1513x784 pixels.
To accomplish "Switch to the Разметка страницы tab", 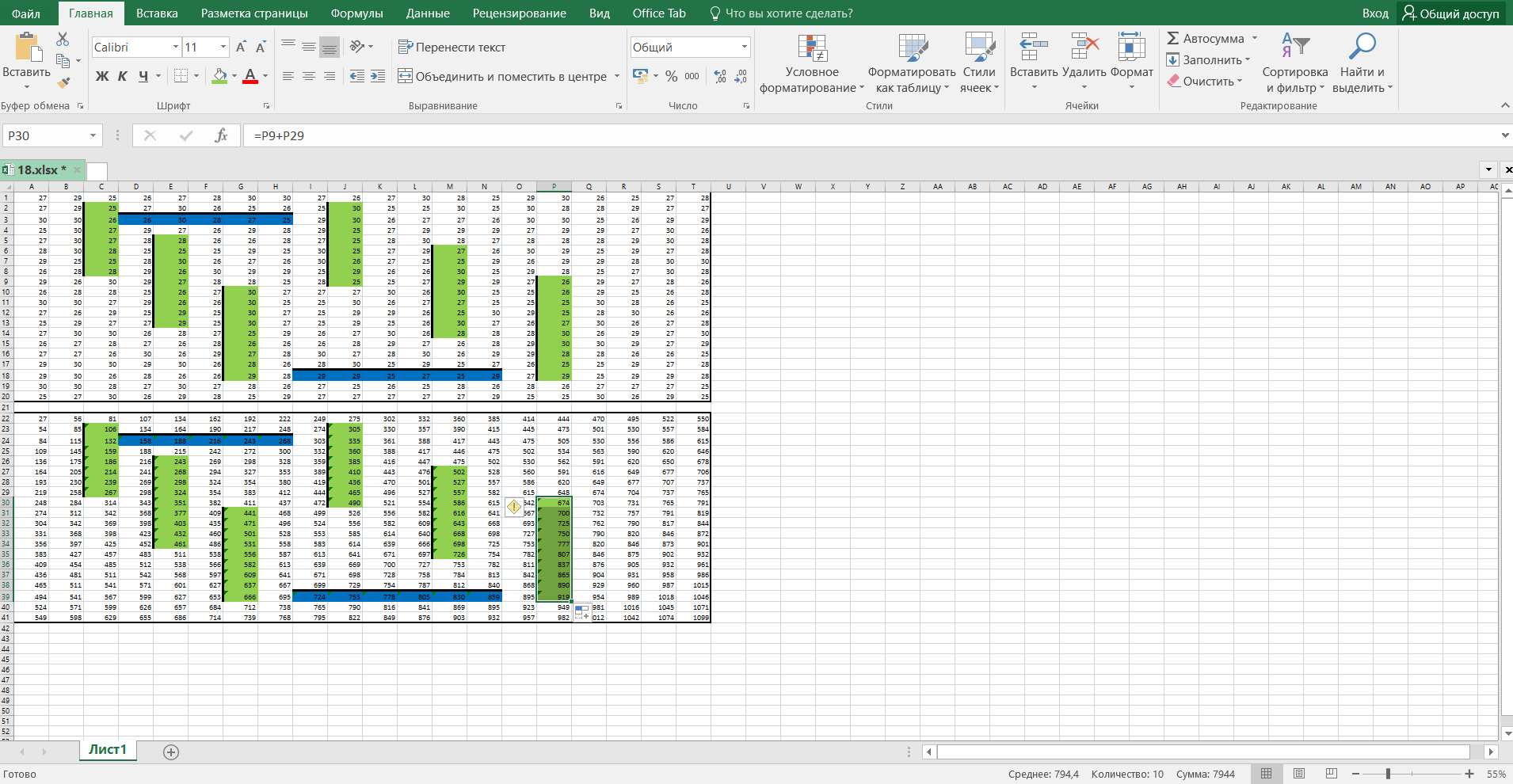I will [254, 13].
